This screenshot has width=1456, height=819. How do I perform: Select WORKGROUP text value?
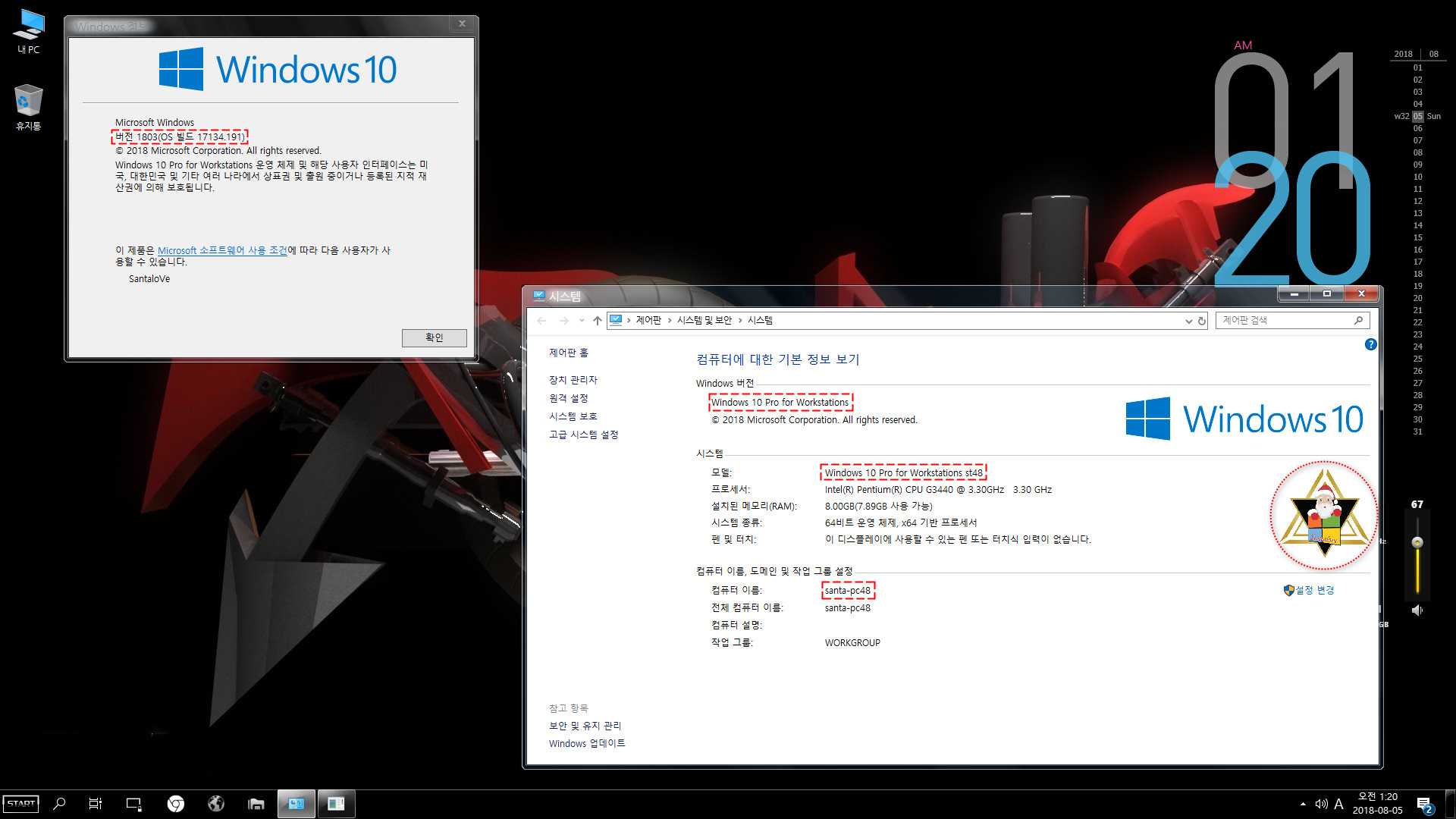852,643
